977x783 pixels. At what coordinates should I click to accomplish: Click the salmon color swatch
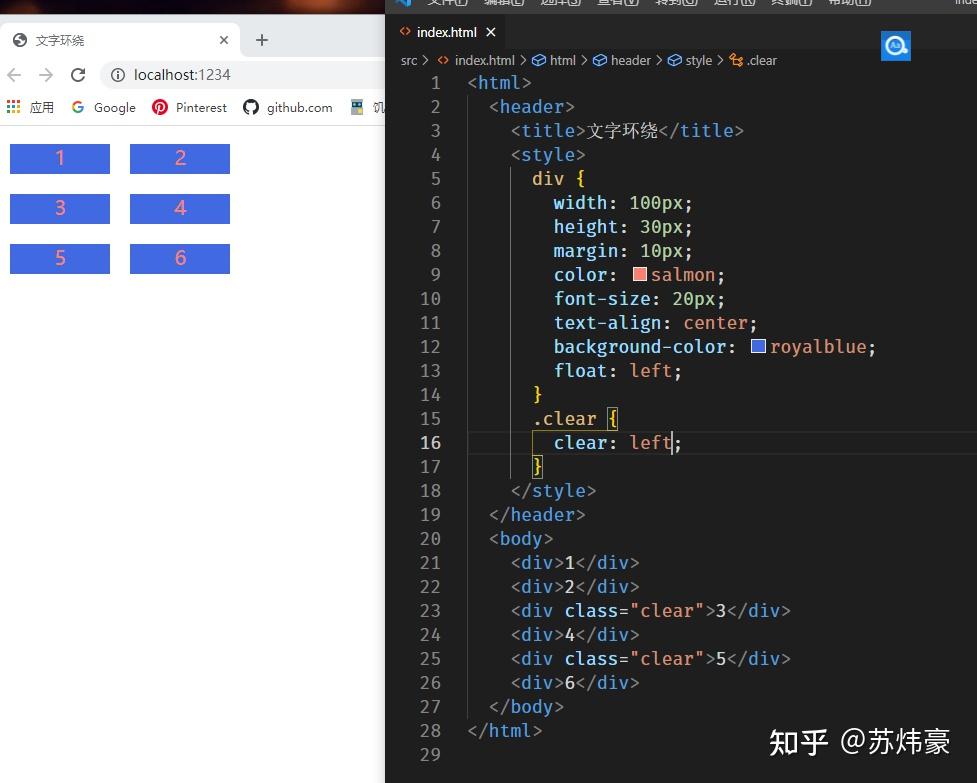point(639,274)
